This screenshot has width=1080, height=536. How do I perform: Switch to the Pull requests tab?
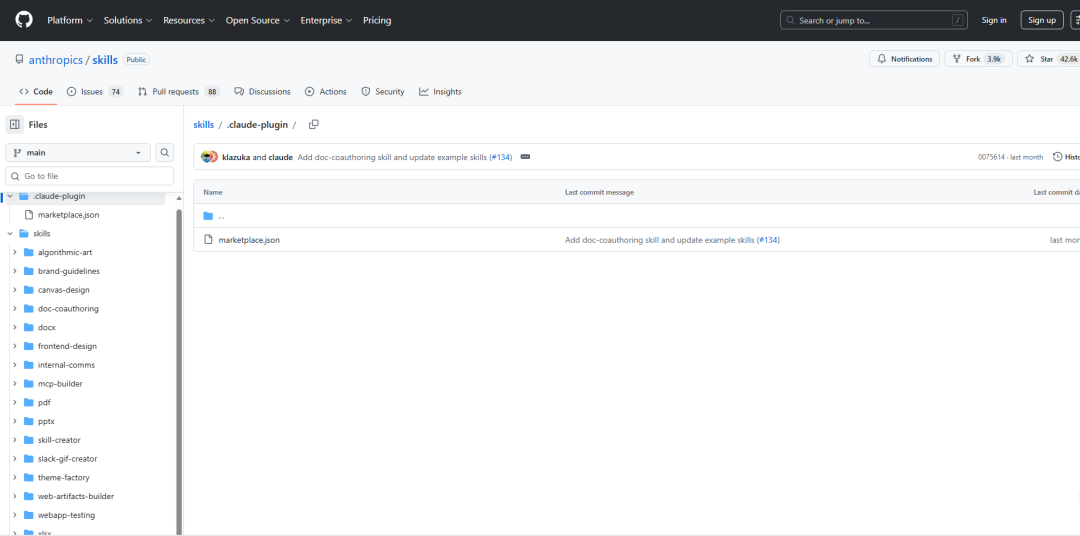(178, 92)
